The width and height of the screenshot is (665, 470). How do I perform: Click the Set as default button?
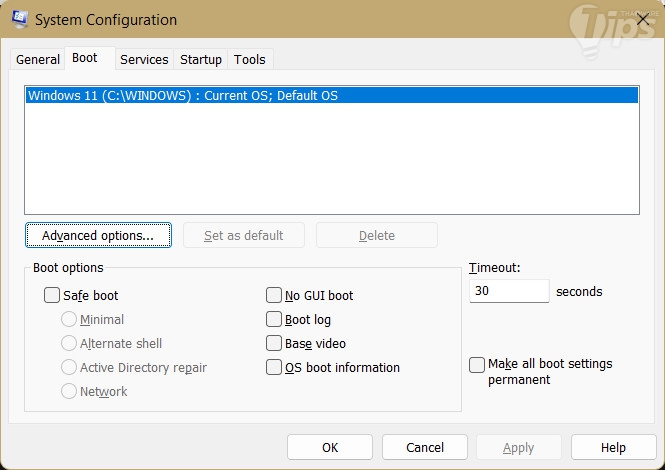pos(244,235)
